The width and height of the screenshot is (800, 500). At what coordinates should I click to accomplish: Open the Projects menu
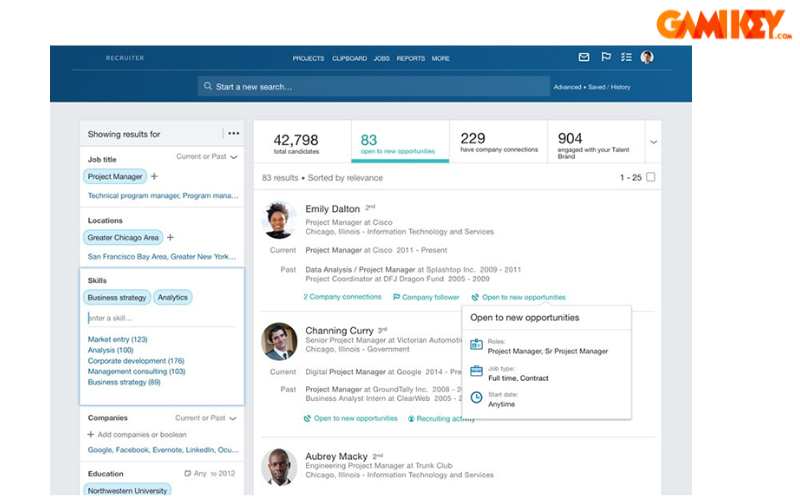click(x=308, y=58)
